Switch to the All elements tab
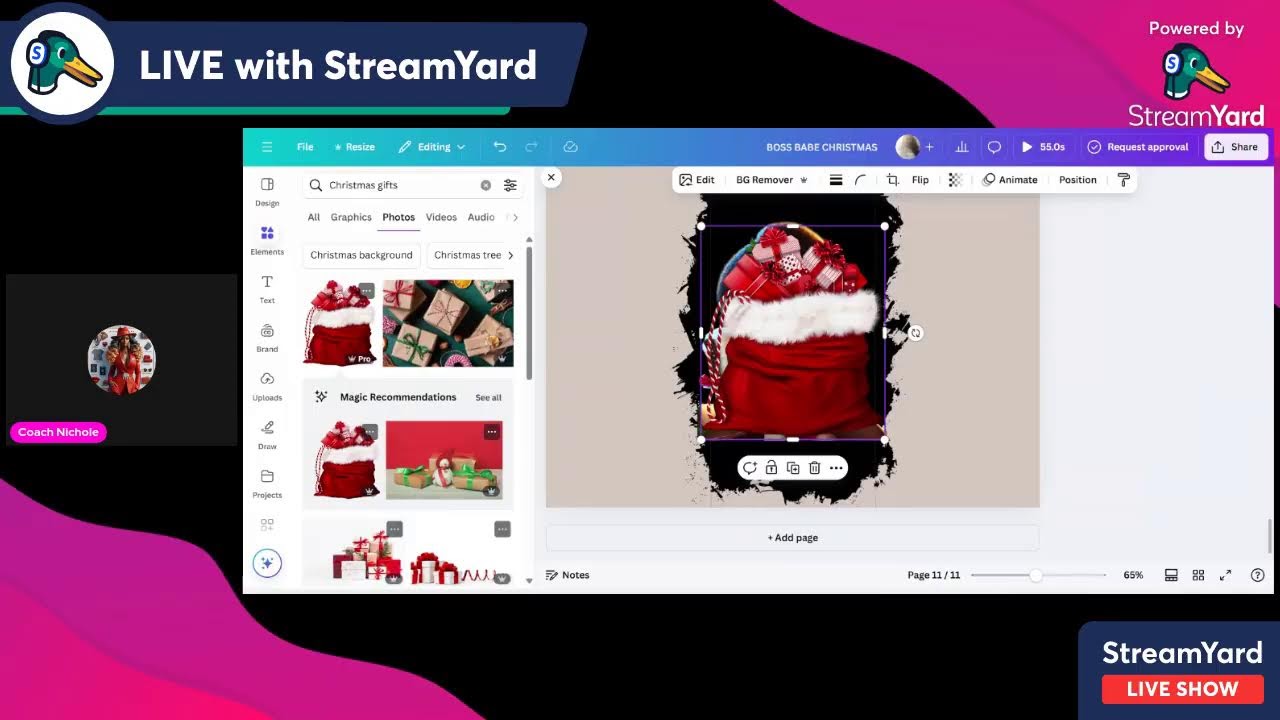The height and width of the screenshot is (720, 1280). tap(314, 217)
